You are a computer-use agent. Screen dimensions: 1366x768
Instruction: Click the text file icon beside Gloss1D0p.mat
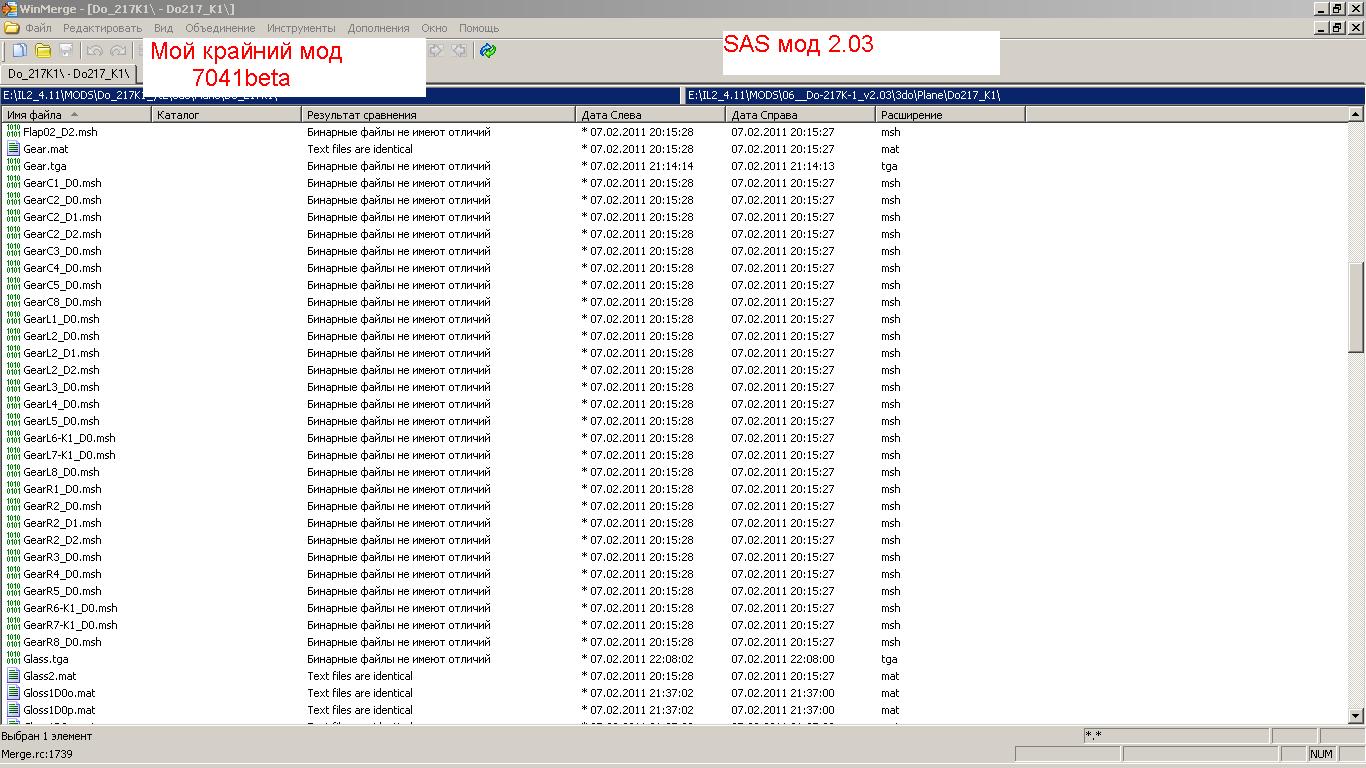tap(14, 710)
